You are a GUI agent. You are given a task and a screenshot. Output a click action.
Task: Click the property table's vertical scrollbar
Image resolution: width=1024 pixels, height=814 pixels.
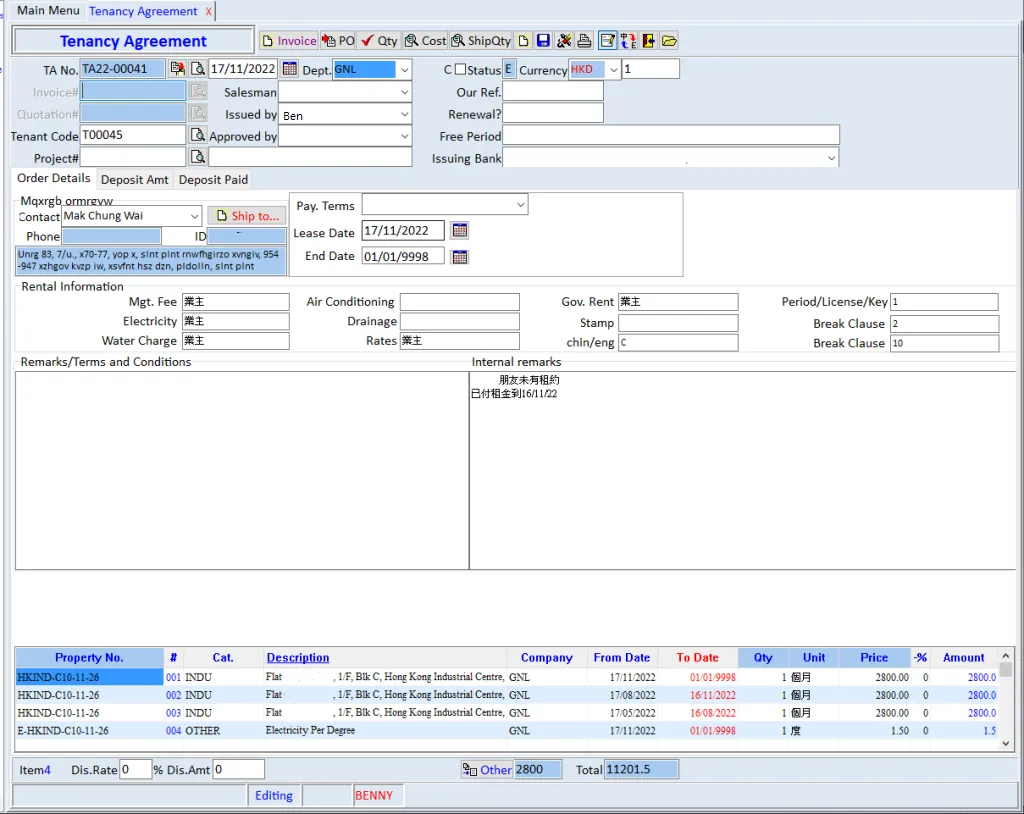(1006, 700)
